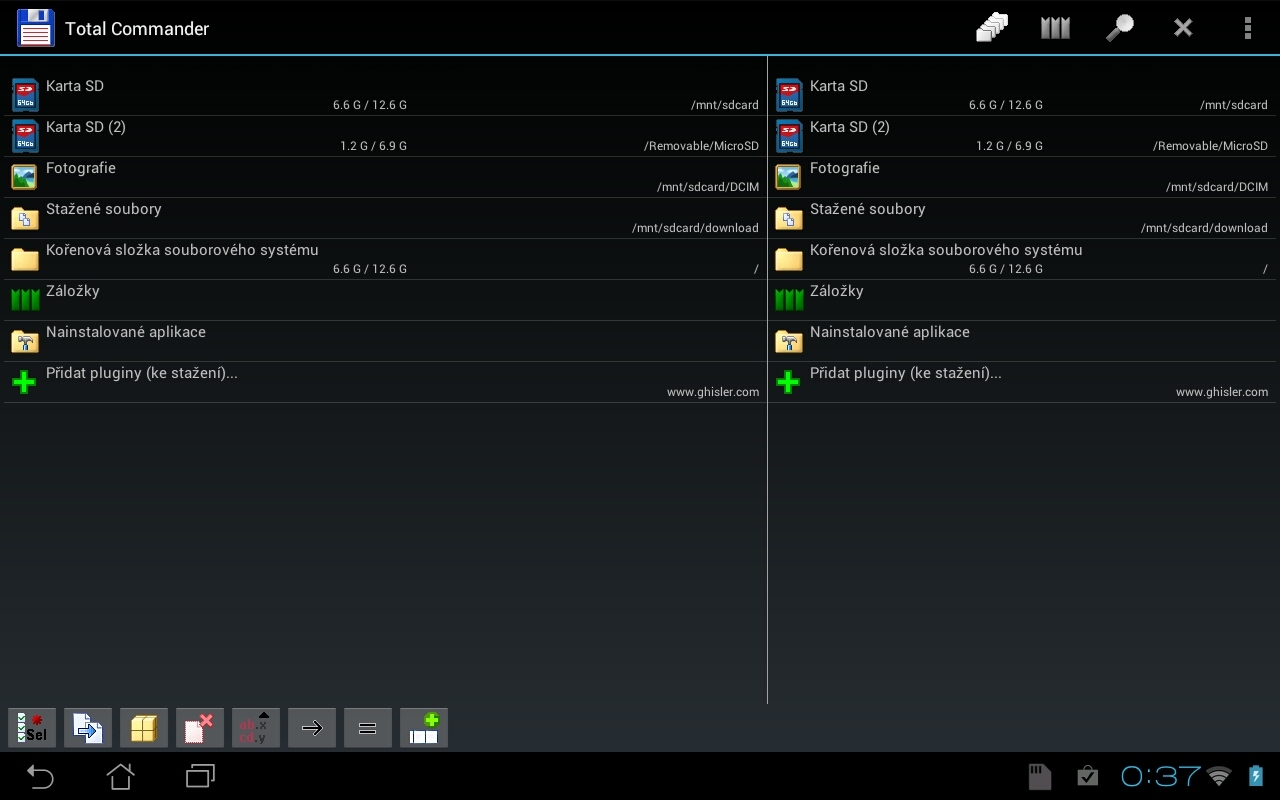1280x800 pixels.
Task: Click the Select files button in bottom toolbar
Action: [32, 728]
